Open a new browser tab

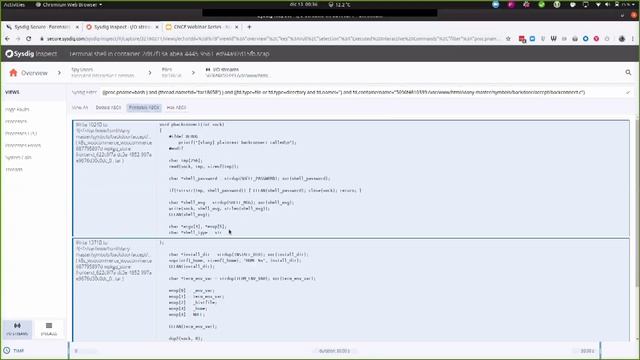[249, 27]
